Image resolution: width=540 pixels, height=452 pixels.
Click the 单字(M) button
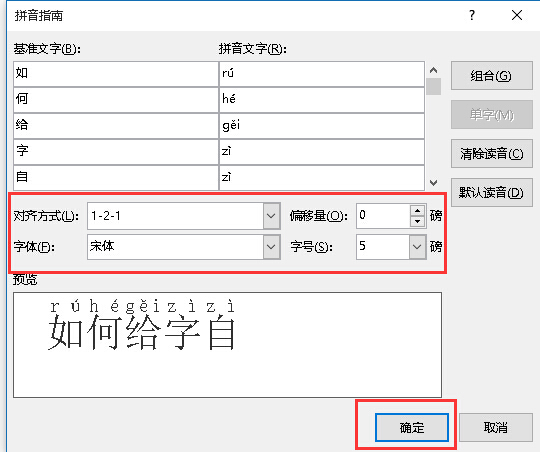click(491, 115)
